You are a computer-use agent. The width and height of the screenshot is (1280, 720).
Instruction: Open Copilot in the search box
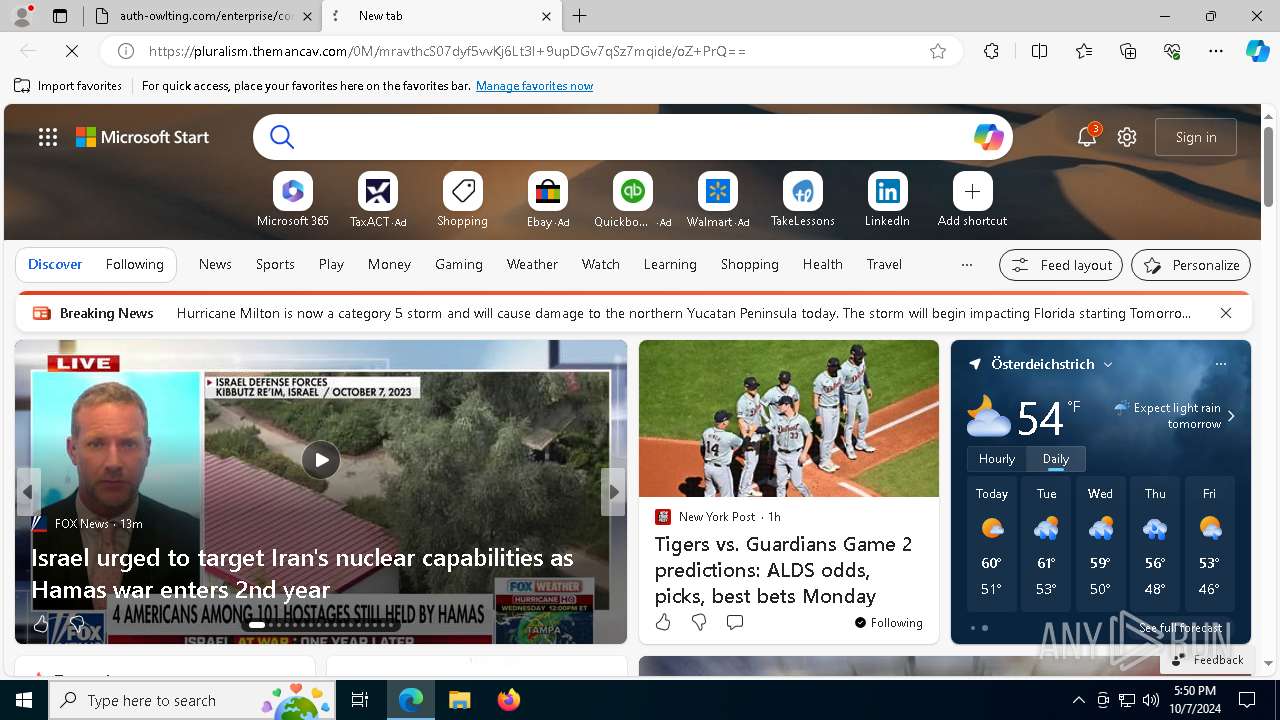(x=988, y=137)
